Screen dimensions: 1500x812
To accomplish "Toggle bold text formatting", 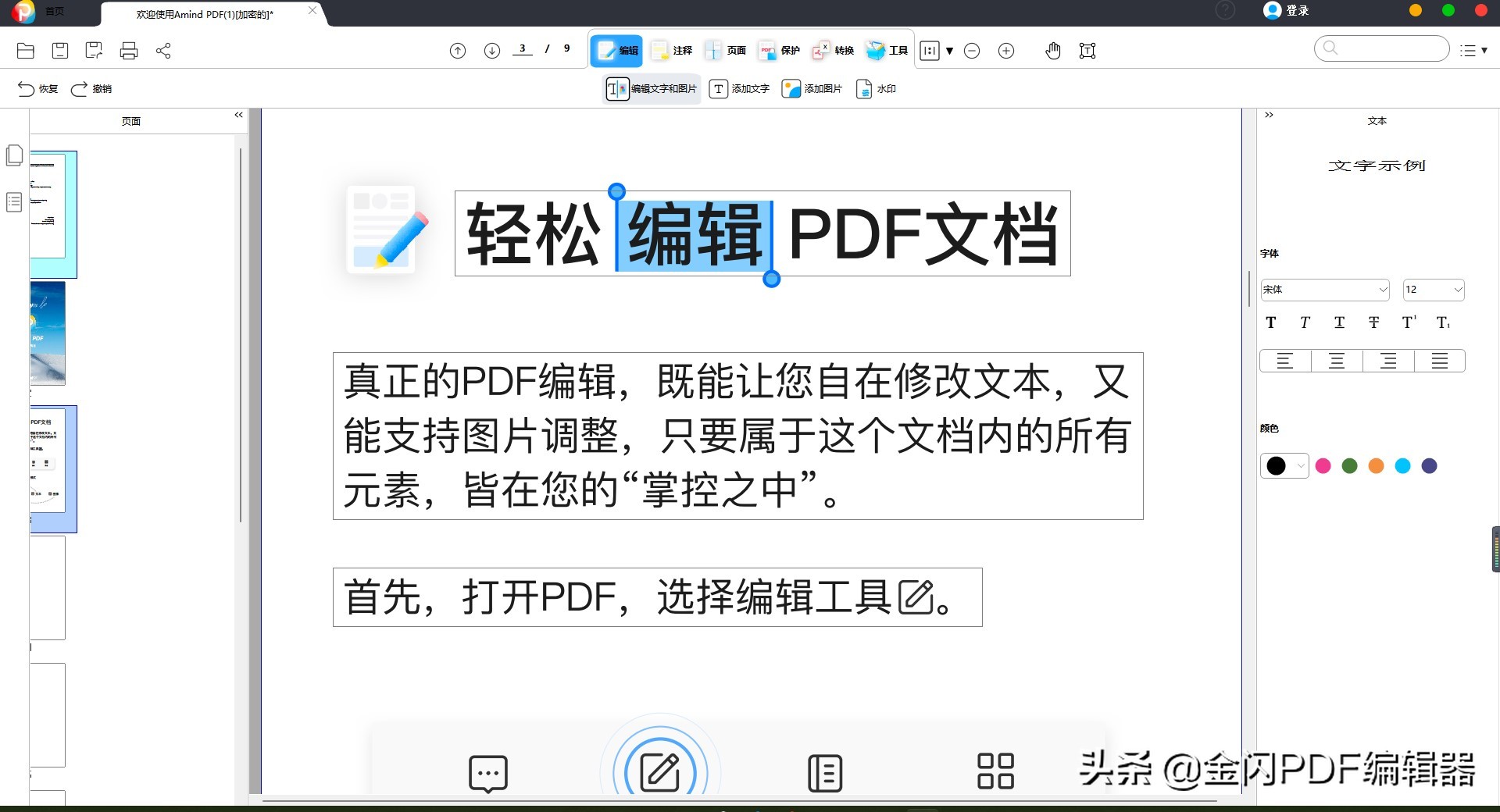I will 1270,322.
